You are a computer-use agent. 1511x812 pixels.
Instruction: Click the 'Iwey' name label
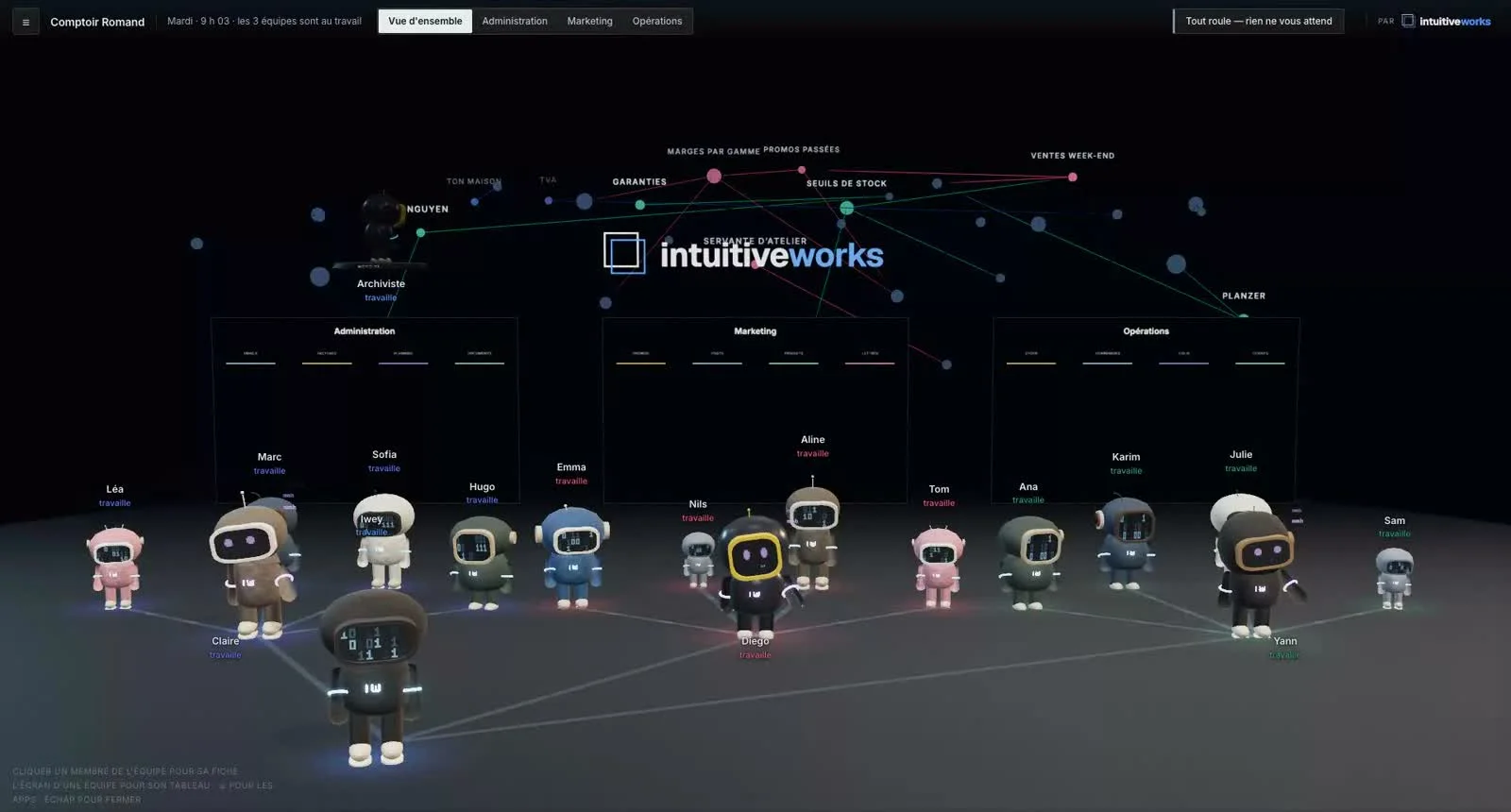372,519
